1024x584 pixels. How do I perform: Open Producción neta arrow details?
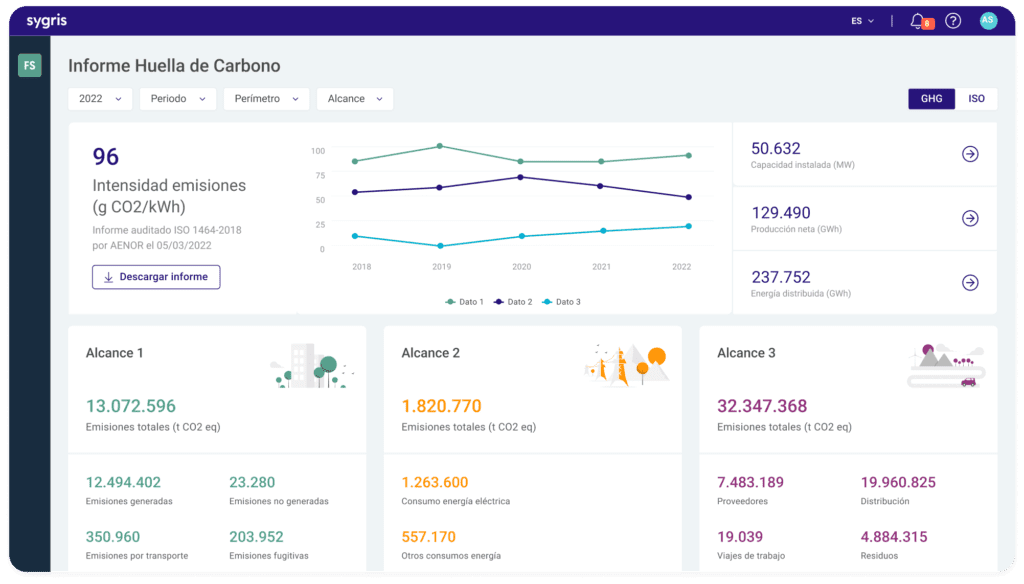(x=969, y=218)
